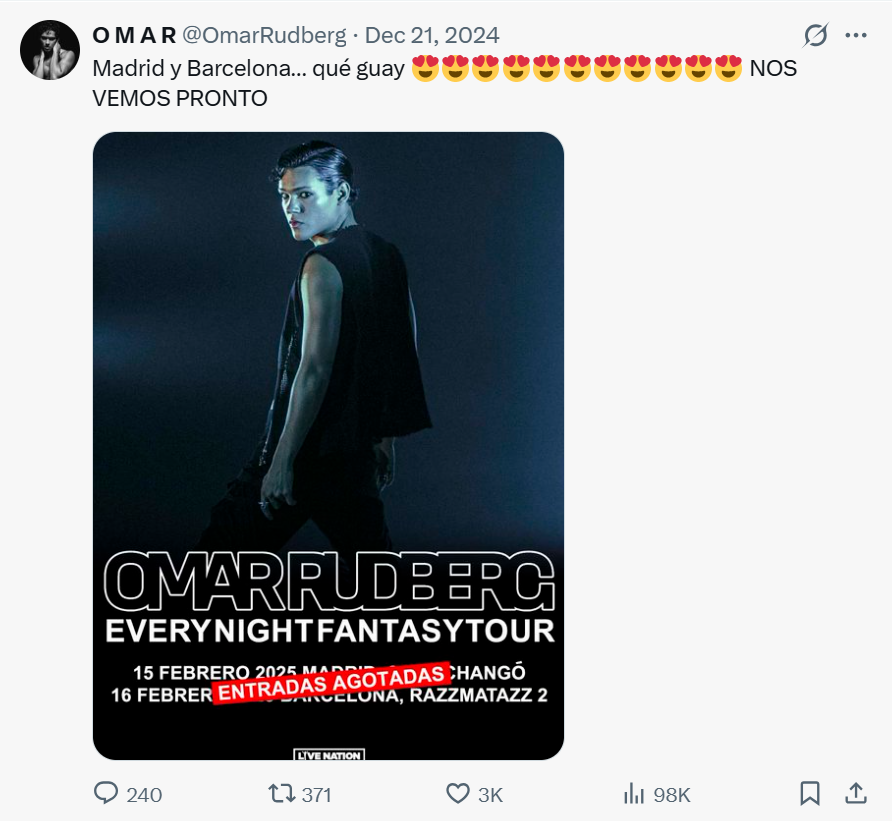Click the Dec 21, 2024 timestamp

(432, 36)
